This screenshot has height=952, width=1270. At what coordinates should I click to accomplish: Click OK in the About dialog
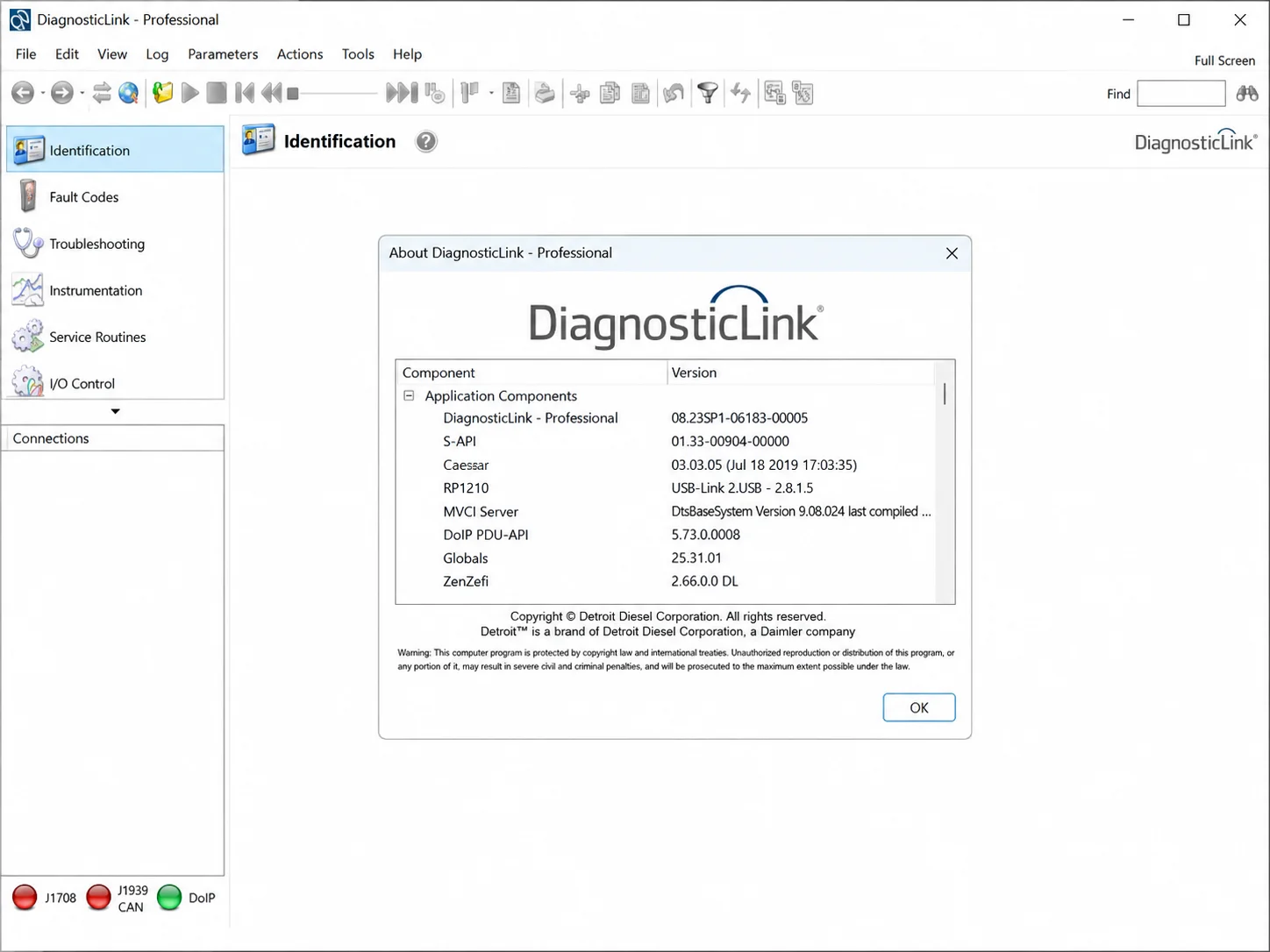(918, 707)
